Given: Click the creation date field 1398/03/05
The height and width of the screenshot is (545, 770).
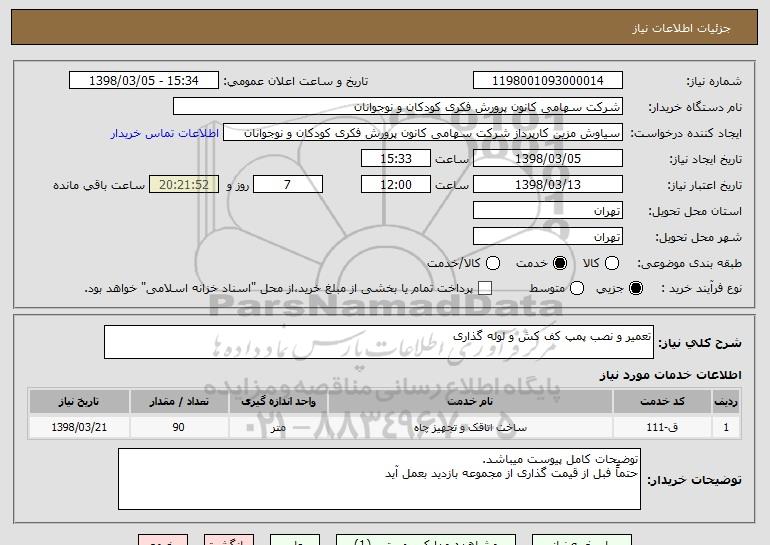Looking at the screenshot, I should tap(548, 159).
